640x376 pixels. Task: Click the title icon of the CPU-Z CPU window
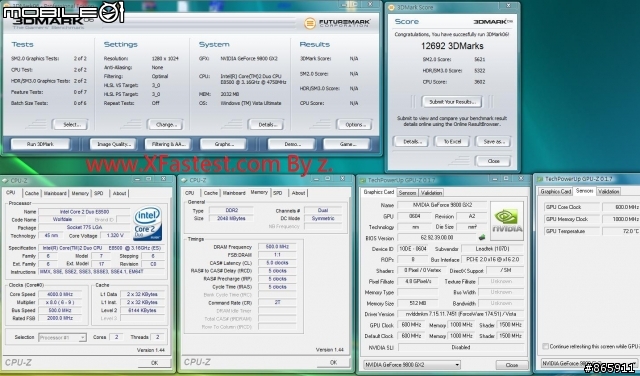5,180
